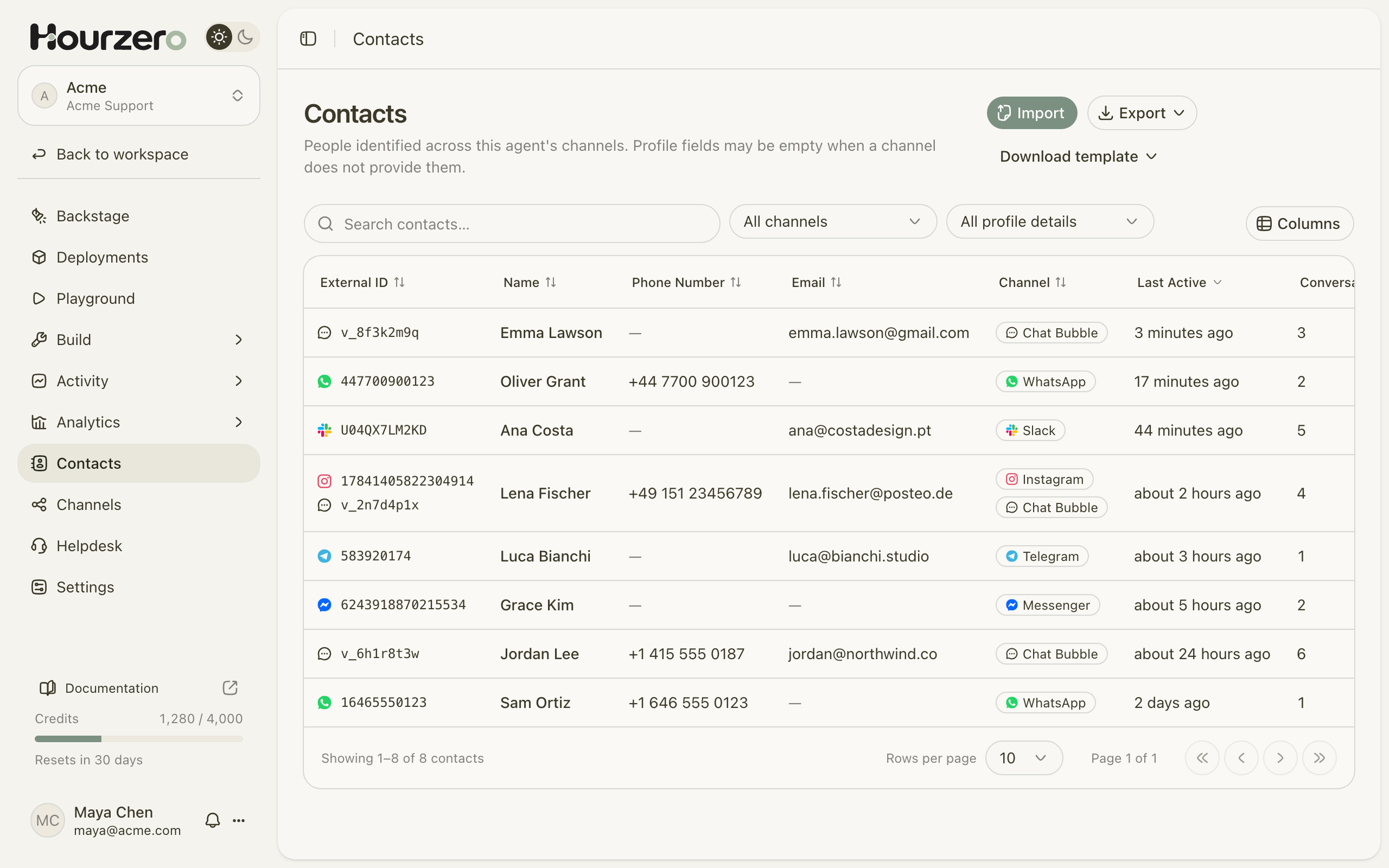Sort by Phone Number column

686,283
